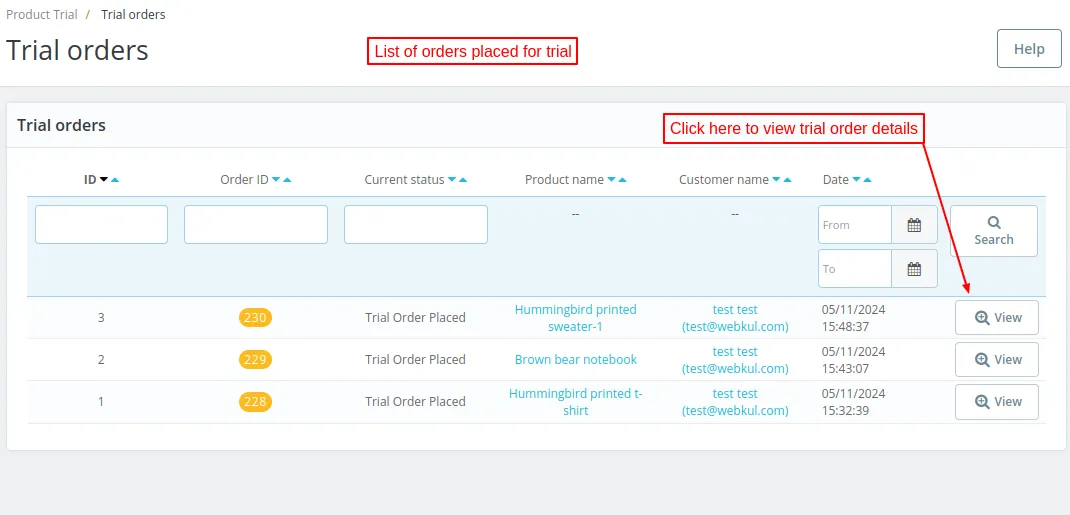This screenshot has height=515, width=1070.
Task: Open calendar for From date
Action: coord(914,225)
